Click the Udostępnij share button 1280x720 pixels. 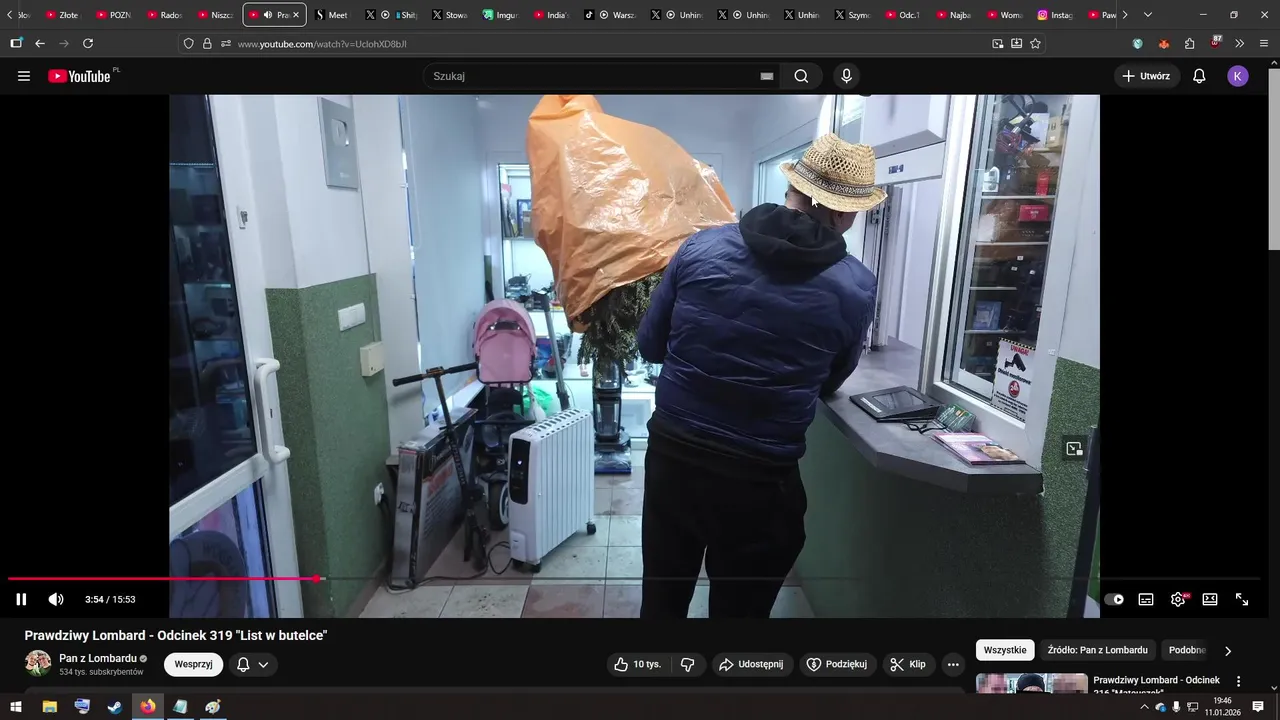pos(752,664)
